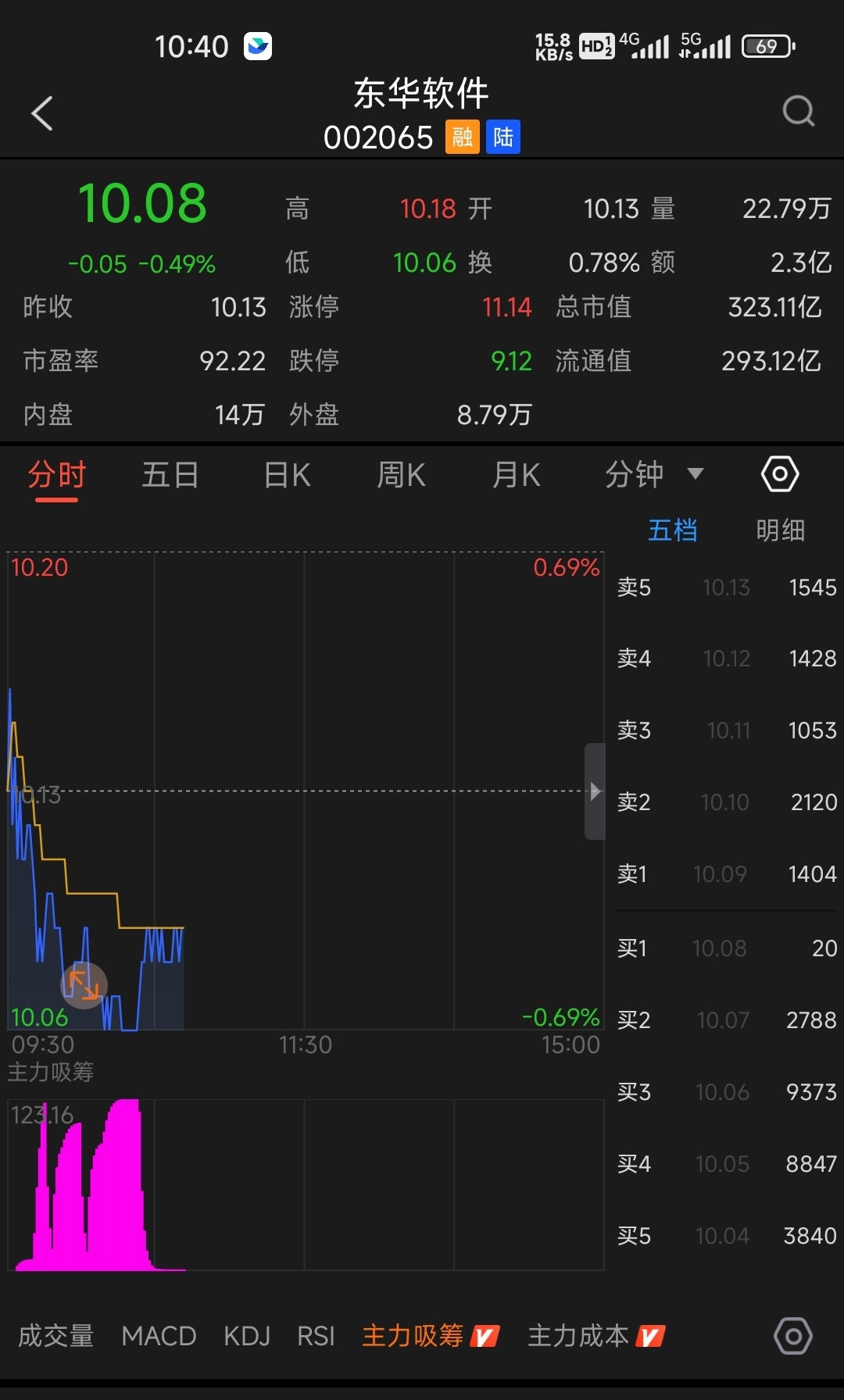Screen dimensions: 844x1400
Task: Tap the intraday price line chart
Action: (306, 791)
